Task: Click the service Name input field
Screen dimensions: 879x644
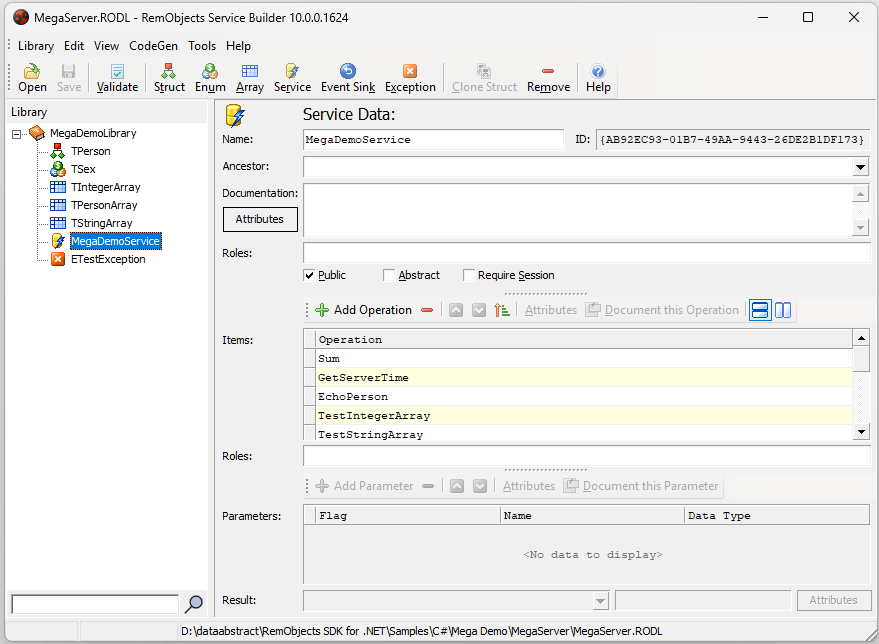Action: click(433, 140)
